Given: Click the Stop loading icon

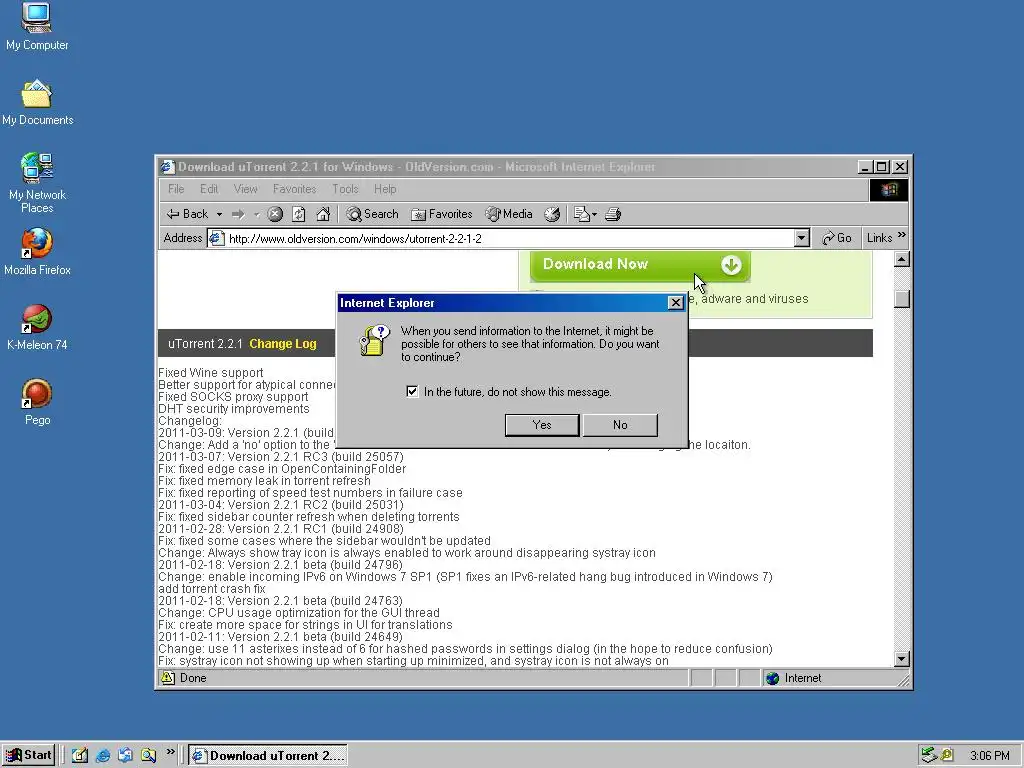Looking at the screenshot, I should pos(276,214).
